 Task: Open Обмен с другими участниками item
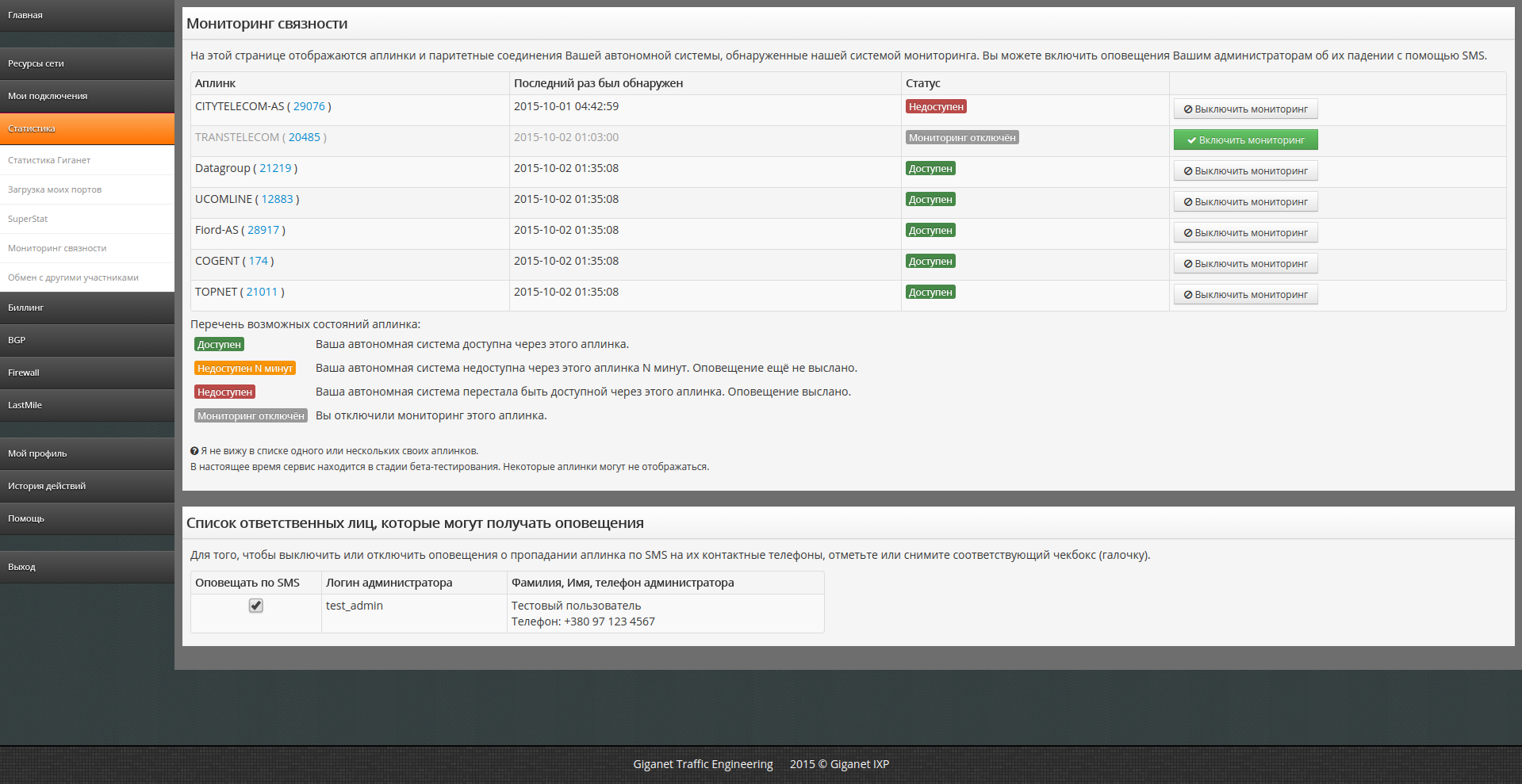[x=87, y=277]
